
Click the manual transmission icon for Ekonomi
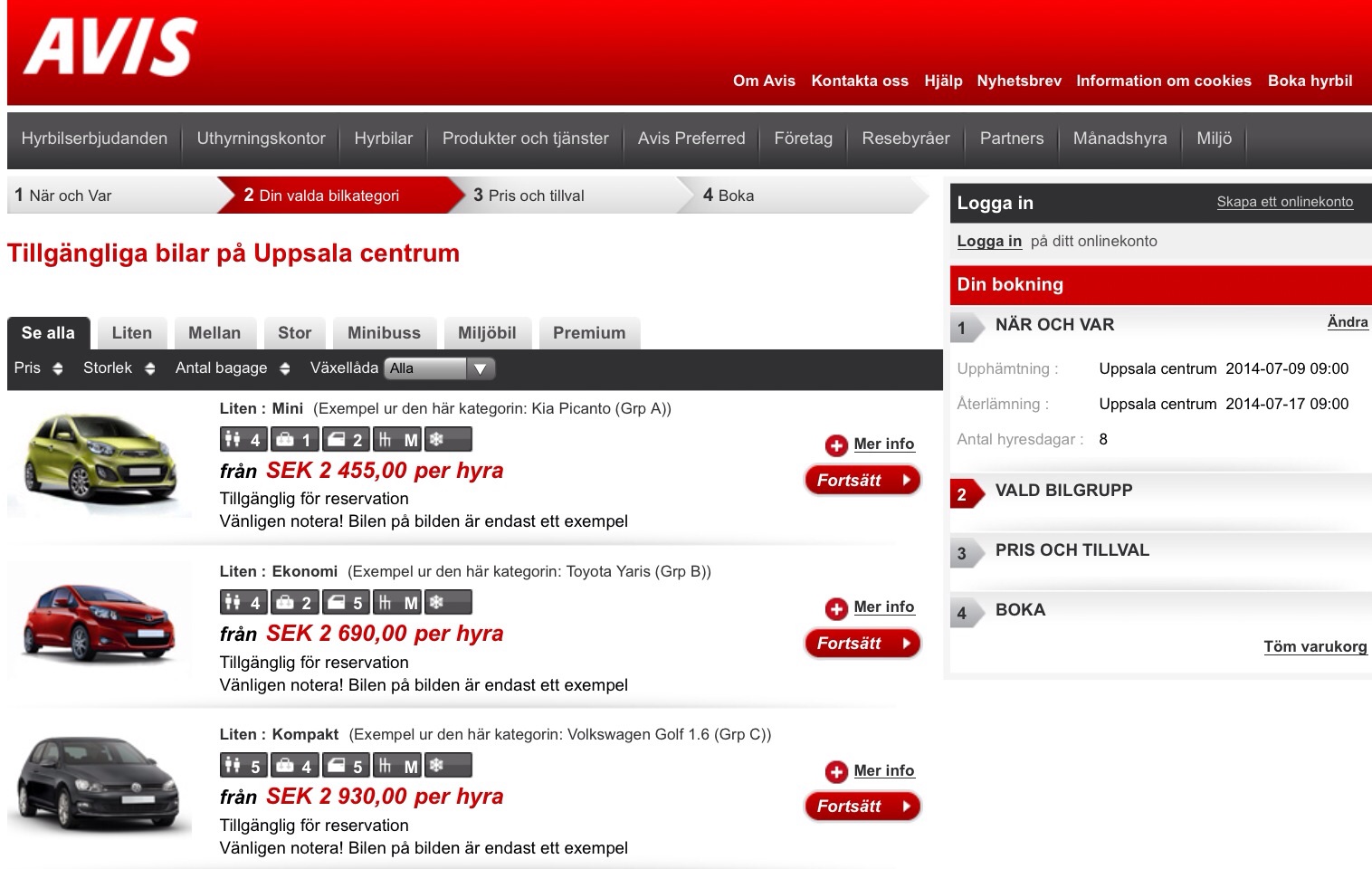coord(397,603)
